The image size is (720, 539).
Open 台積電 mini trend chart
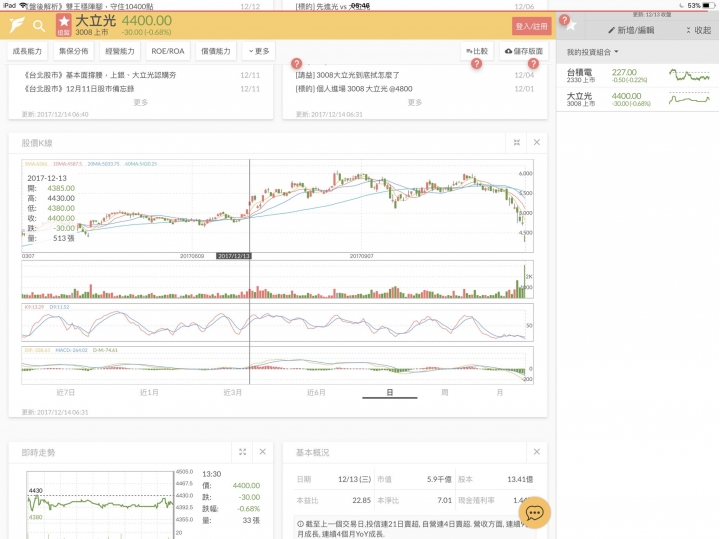[689, 75]
